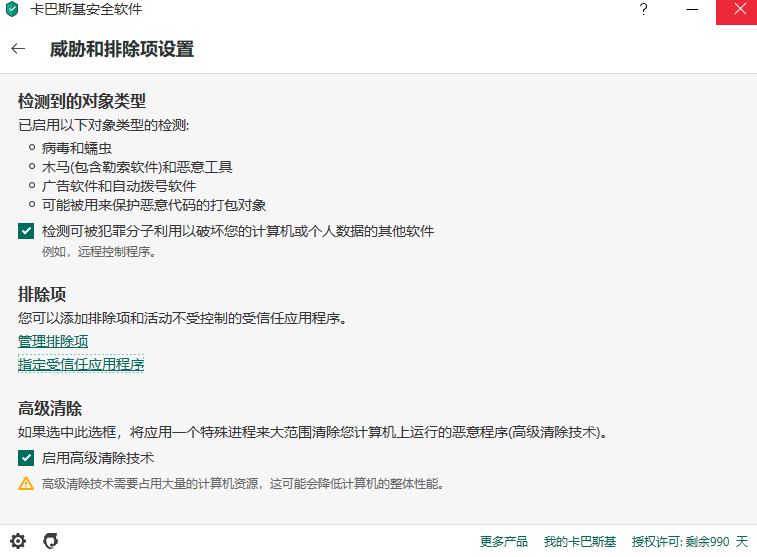Screen dimensions: 757x557
Task: Click the 排除项 section heading
Action: pos(42,294)
